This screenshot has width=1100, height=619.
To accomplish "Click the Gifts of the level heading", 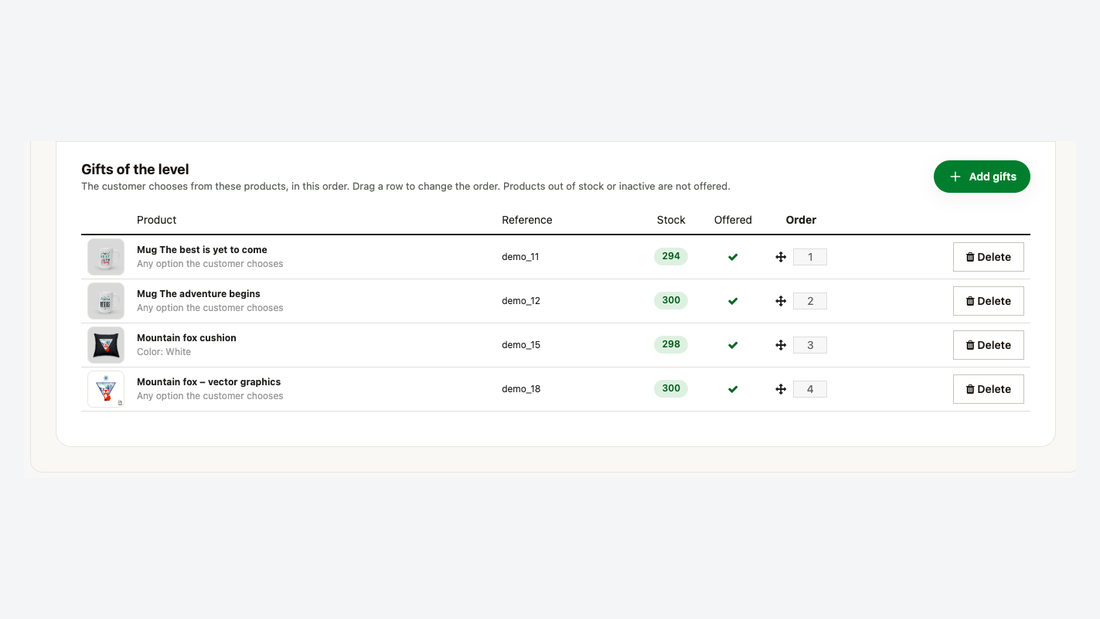I will [x=135, y=169].
